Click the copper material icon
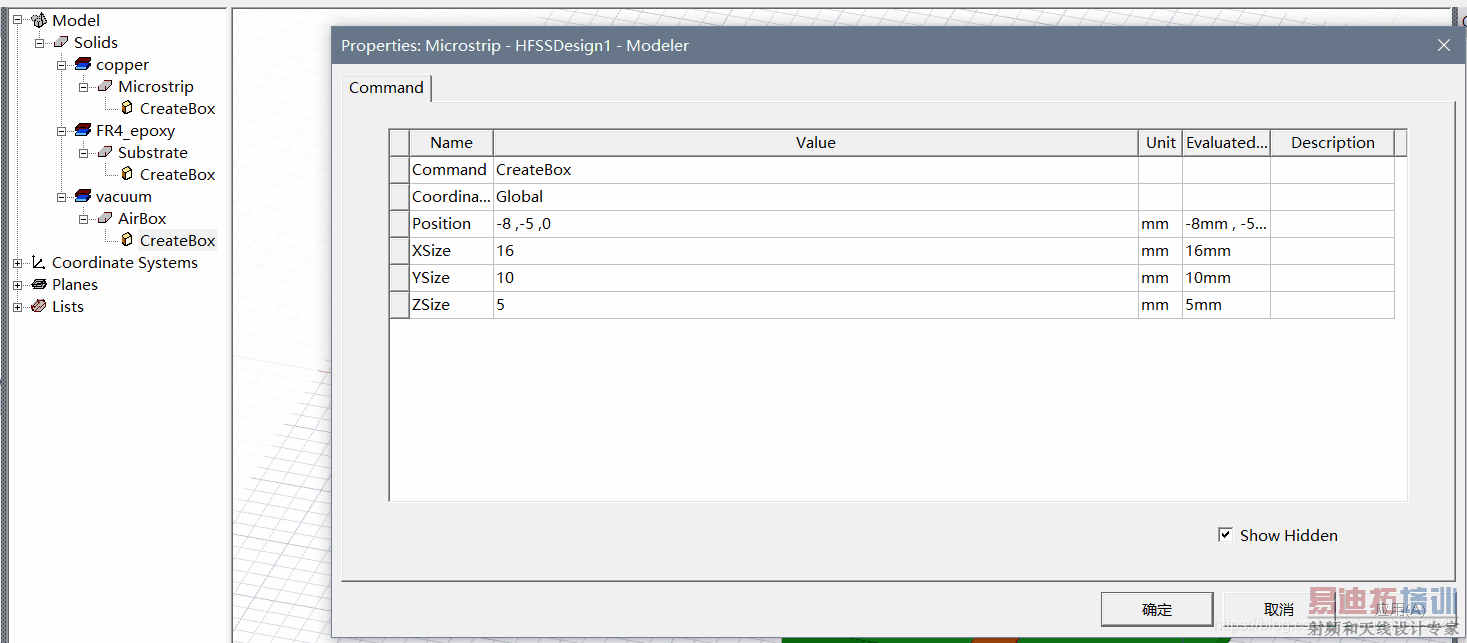Screen dimensions: 1467x643 pos(83,64)
